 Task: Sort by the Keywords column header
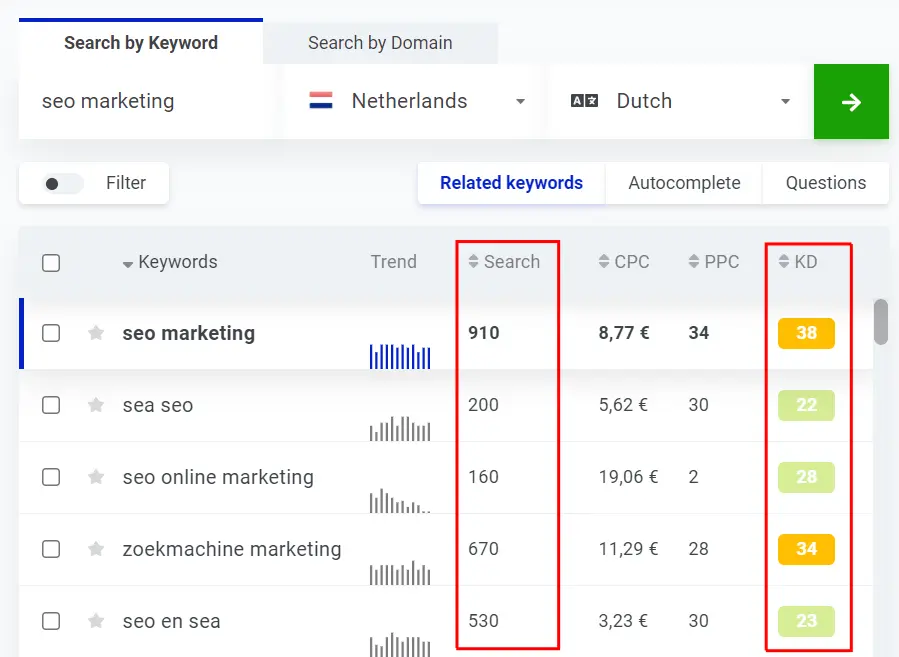click(x=170, y=262)
